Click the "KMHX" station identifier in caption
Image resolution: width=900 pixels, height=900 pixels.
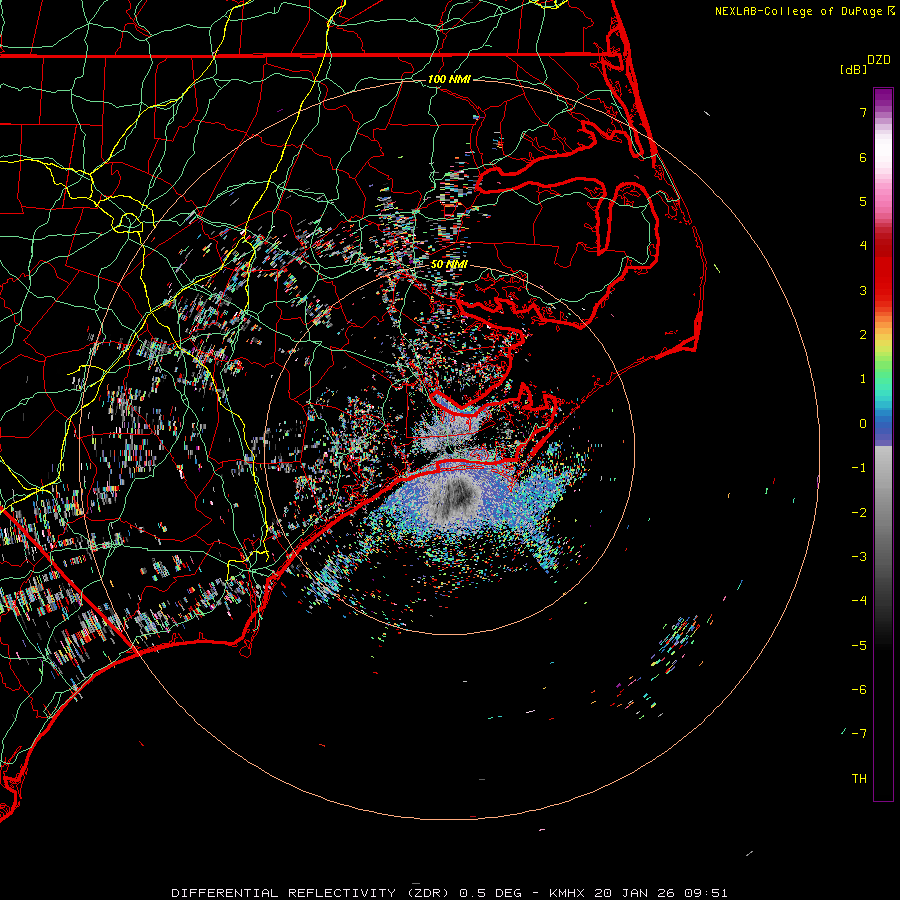tap(566, 893)
